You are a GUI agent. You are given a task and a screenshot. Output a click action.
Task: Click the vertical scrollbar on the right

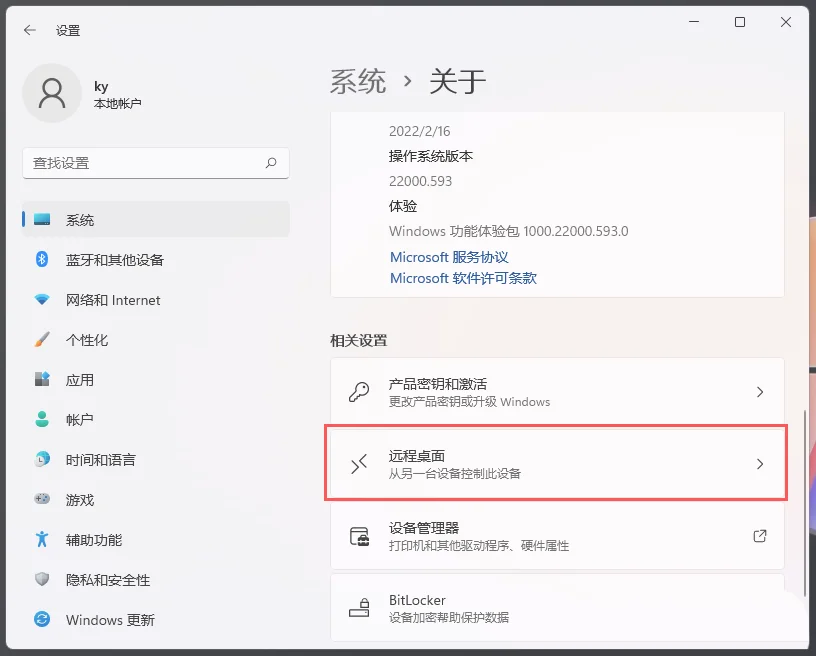coord(806,504)
